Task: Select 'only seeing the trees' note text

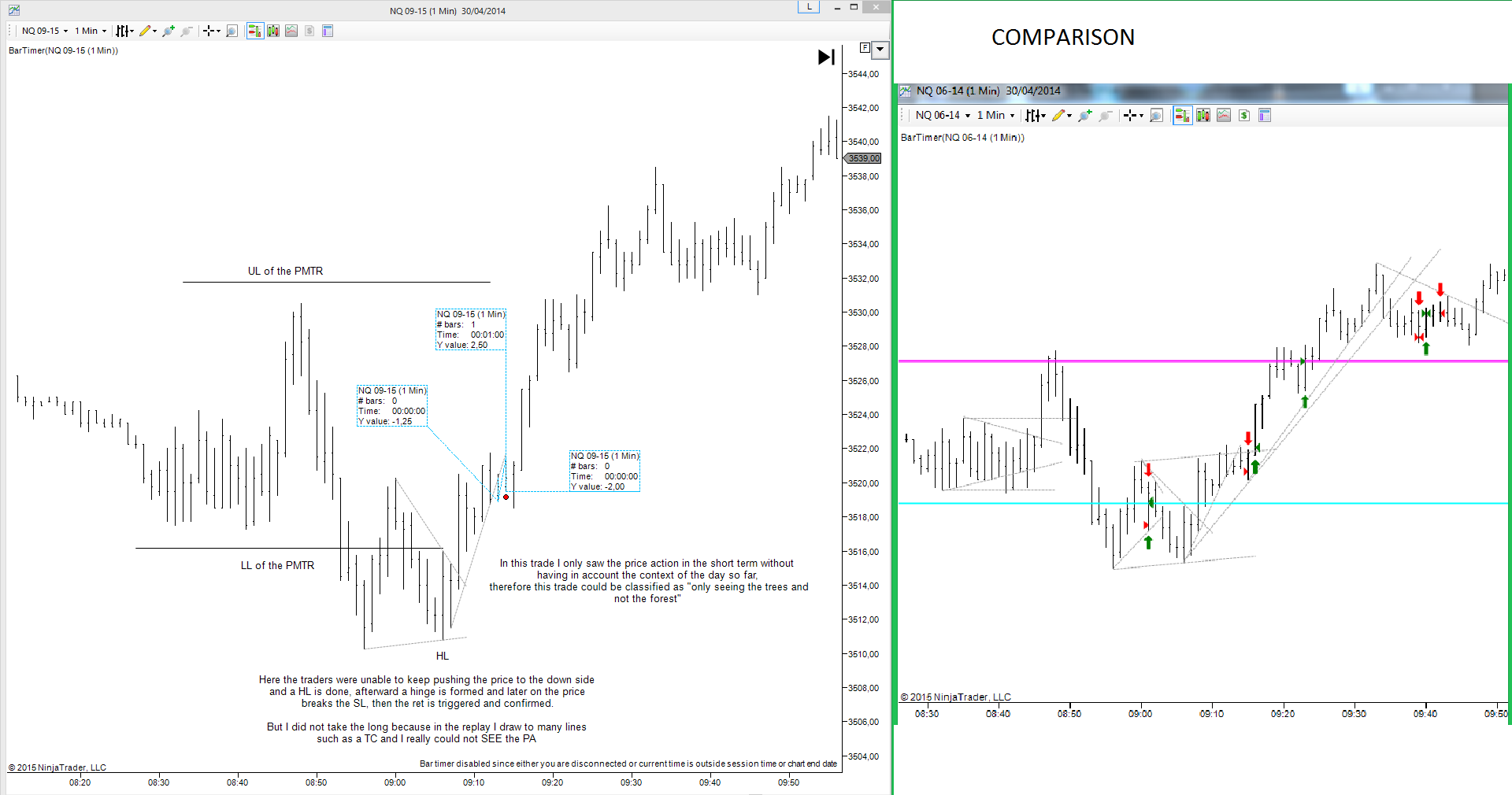Action: pyautogui.click(x=648, y=581)
